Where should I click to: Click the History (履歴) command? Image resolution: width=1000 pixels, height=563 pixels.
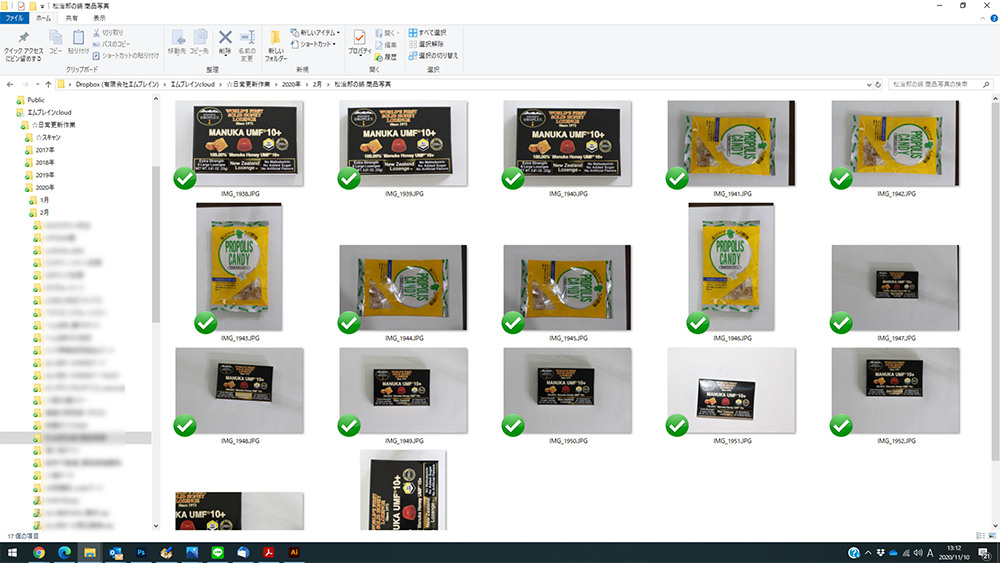(x=386, y=57)
